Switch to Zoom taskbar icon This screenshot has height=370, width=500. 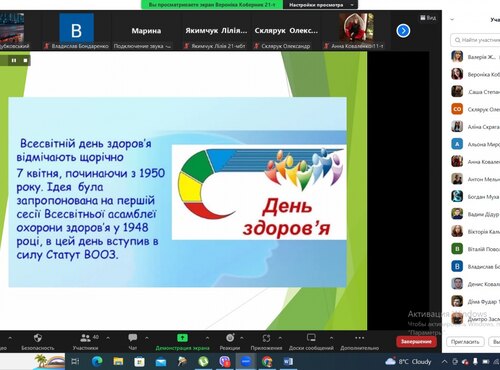(246, 361)
